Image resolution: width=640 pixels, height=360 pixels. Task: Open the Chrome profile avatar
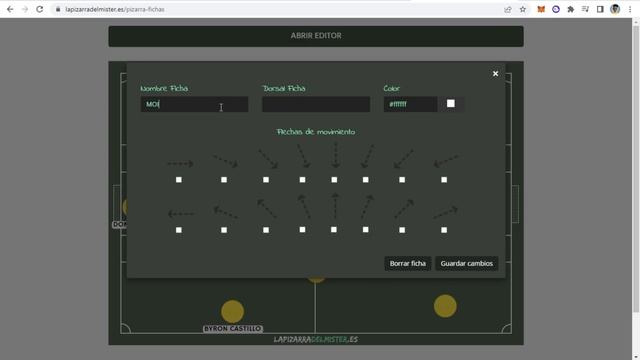click(x=615, y=9)
